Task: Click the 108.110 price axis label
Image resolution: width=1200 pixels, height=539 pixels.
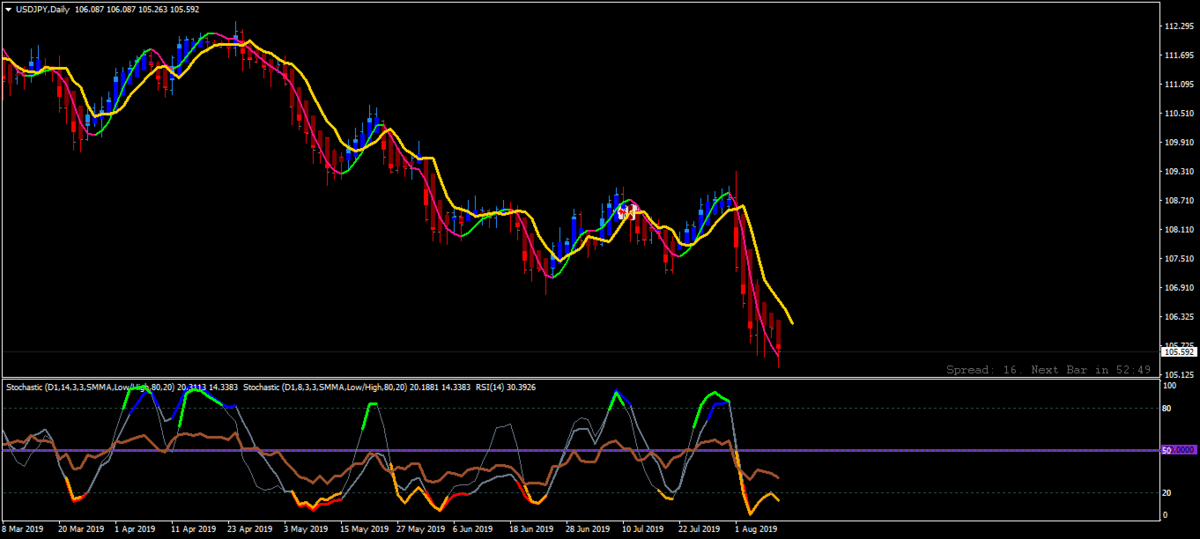Action: pos(1177,230)
